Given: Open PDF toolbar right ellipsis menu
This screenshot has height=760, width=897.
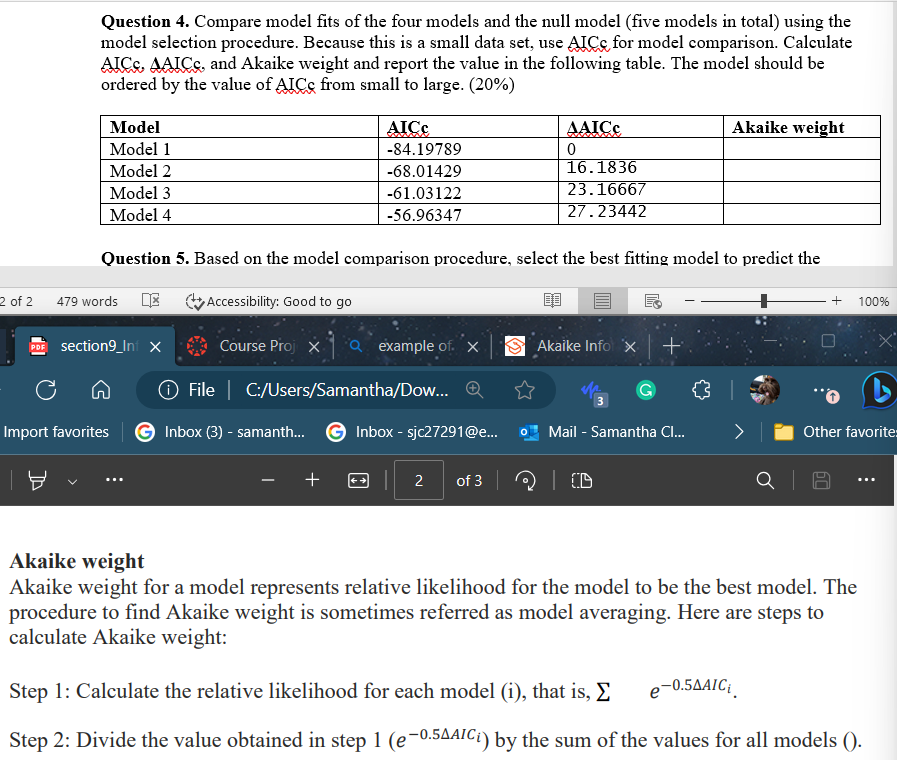Looking at the screenshot, I should coord(866,479).
